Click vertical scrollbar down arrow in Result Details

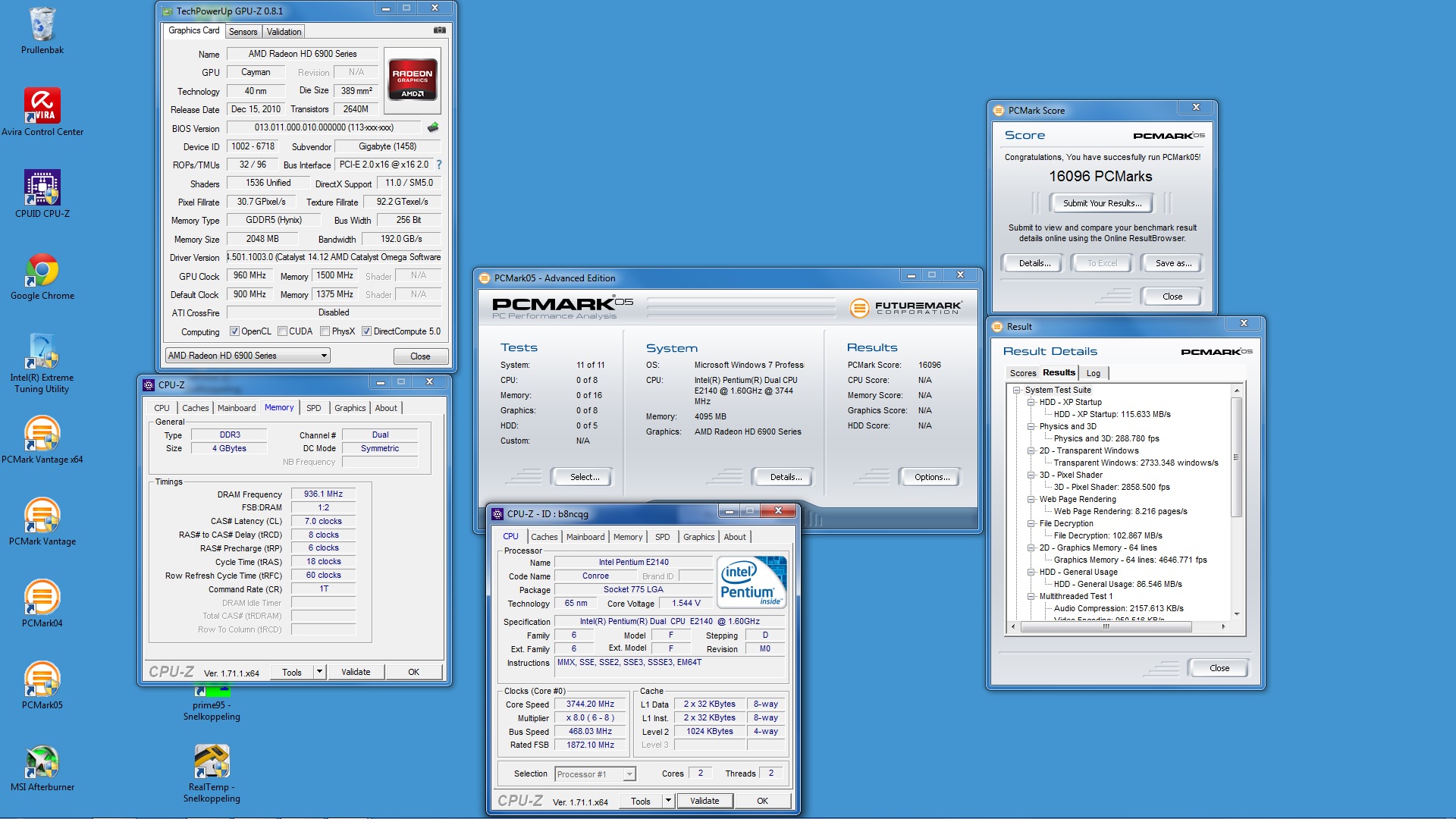click(x=1237, y=614)
